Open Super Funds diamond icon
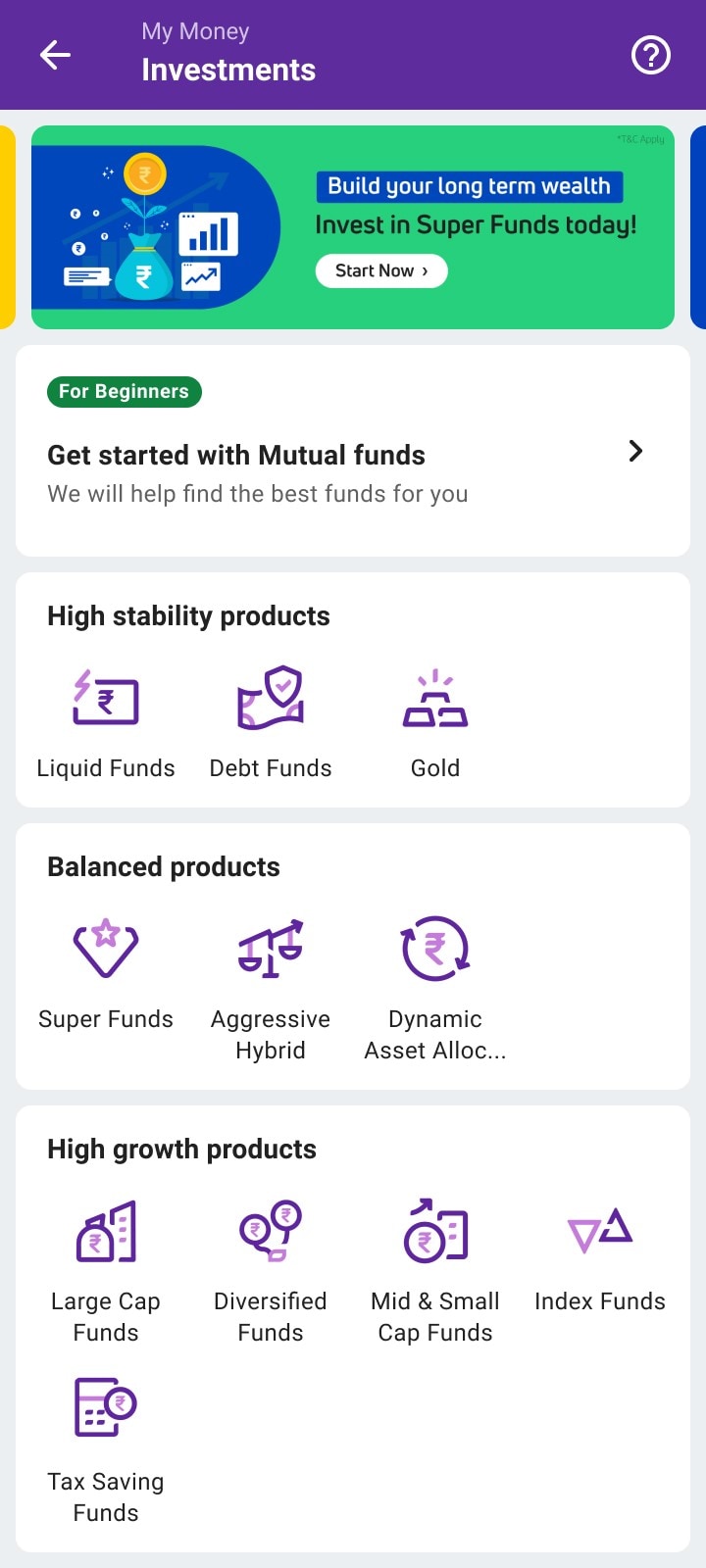706x1568 pixels. click(x=106, y=949)
